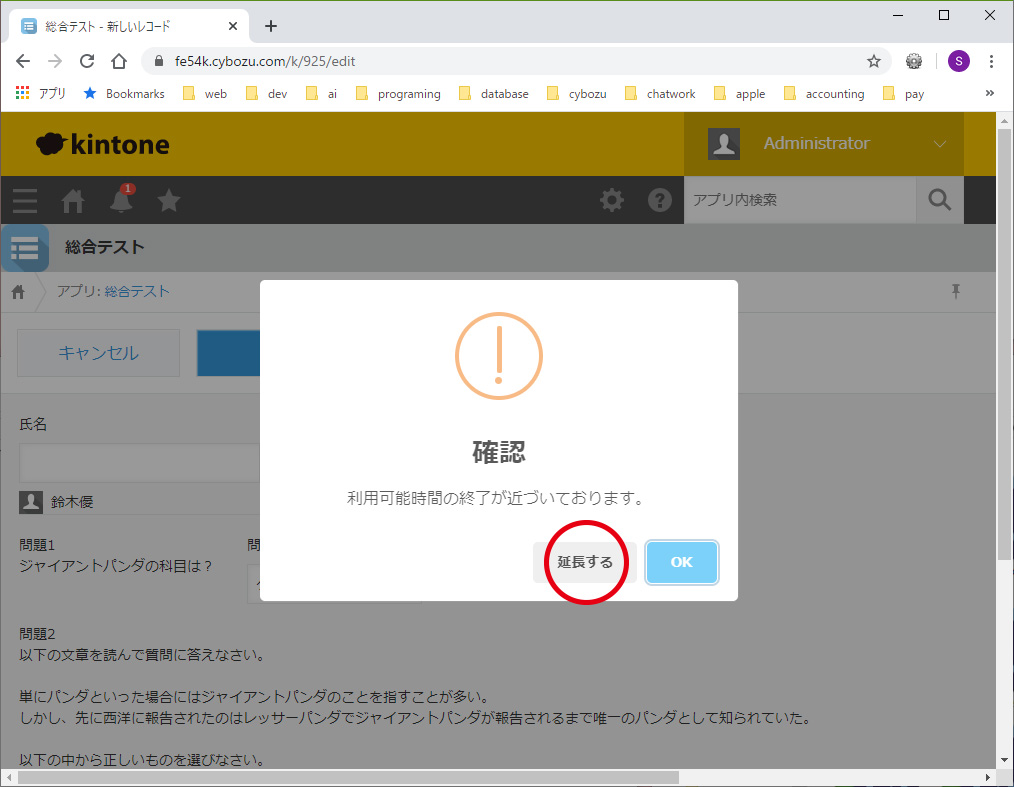Click the kintone logo
The image size is (1014, 787).
point(103,144)
